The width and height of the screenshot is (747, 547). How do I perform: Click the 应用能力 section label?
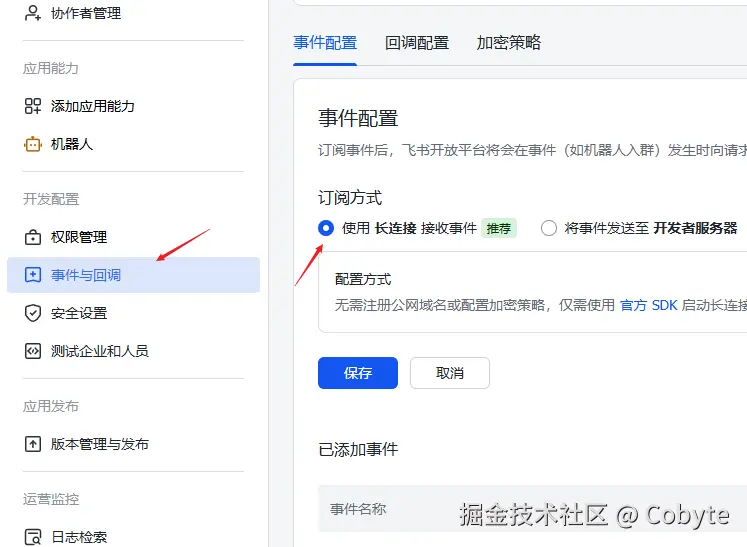pyautogui.click(x=51, y=68)
